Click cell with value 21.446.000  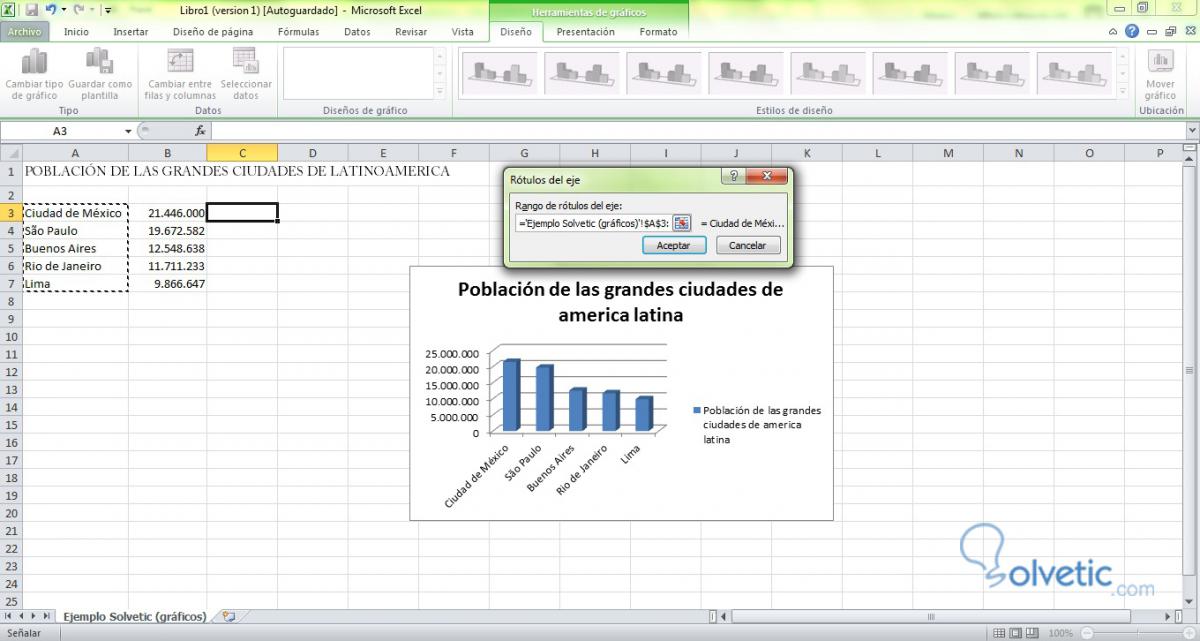tap(167, 213)
